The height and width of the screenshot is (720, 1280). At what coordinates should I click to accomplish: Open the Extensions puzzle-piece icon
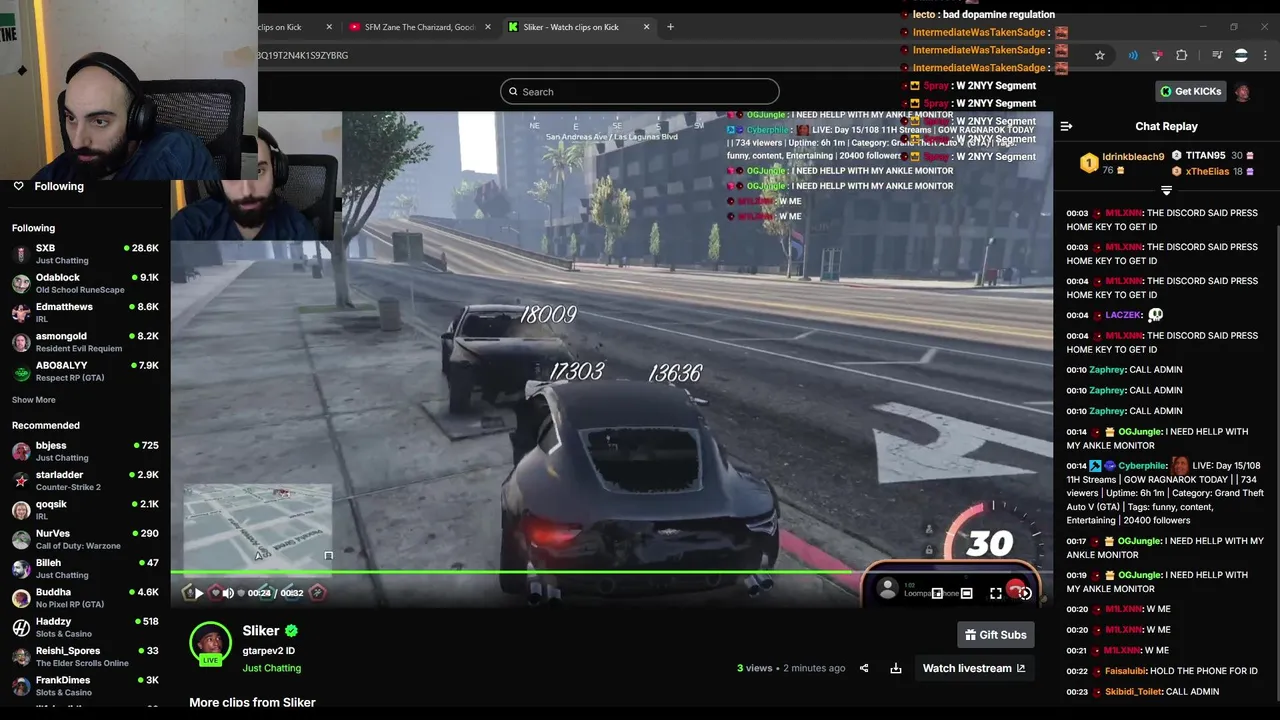click(x=1181, y=55)
